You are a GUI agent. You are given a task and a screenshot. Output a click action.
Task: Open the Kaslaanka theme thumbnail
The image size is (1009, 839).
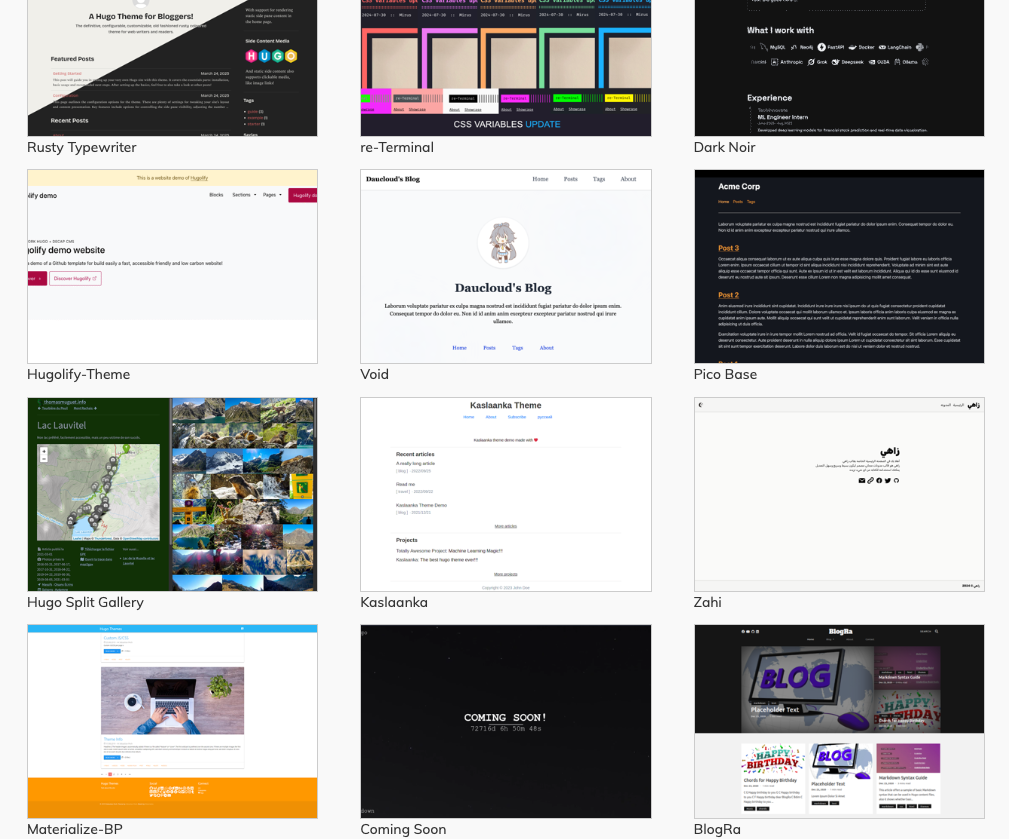point(506,494)
